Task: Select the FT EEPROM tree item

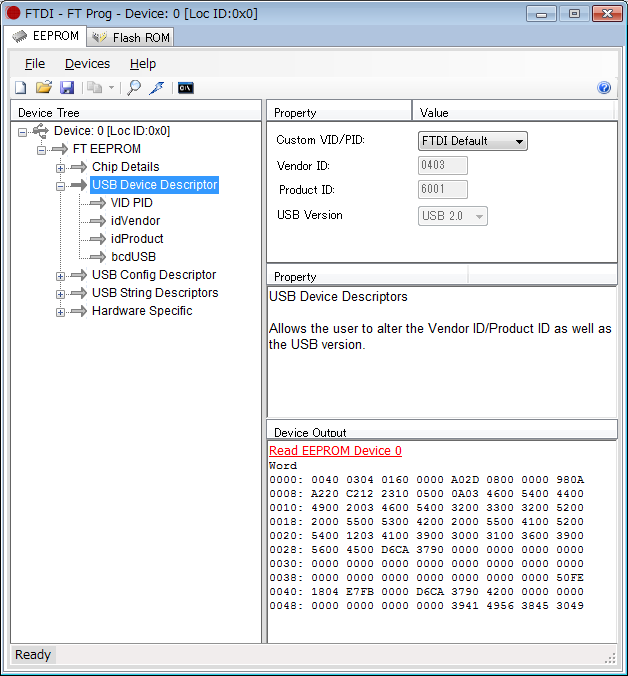Action: click(x=107, y=149)
